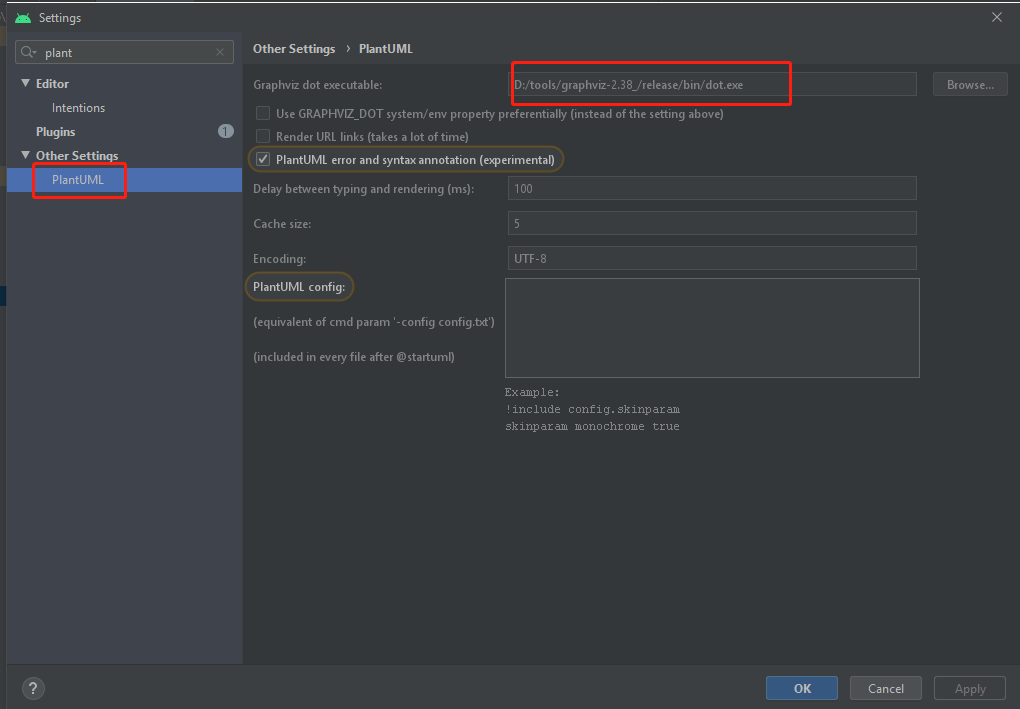Focus the settings search box containing 'plant'
This screenshot has width=1020, height=709.
[124, 52]
